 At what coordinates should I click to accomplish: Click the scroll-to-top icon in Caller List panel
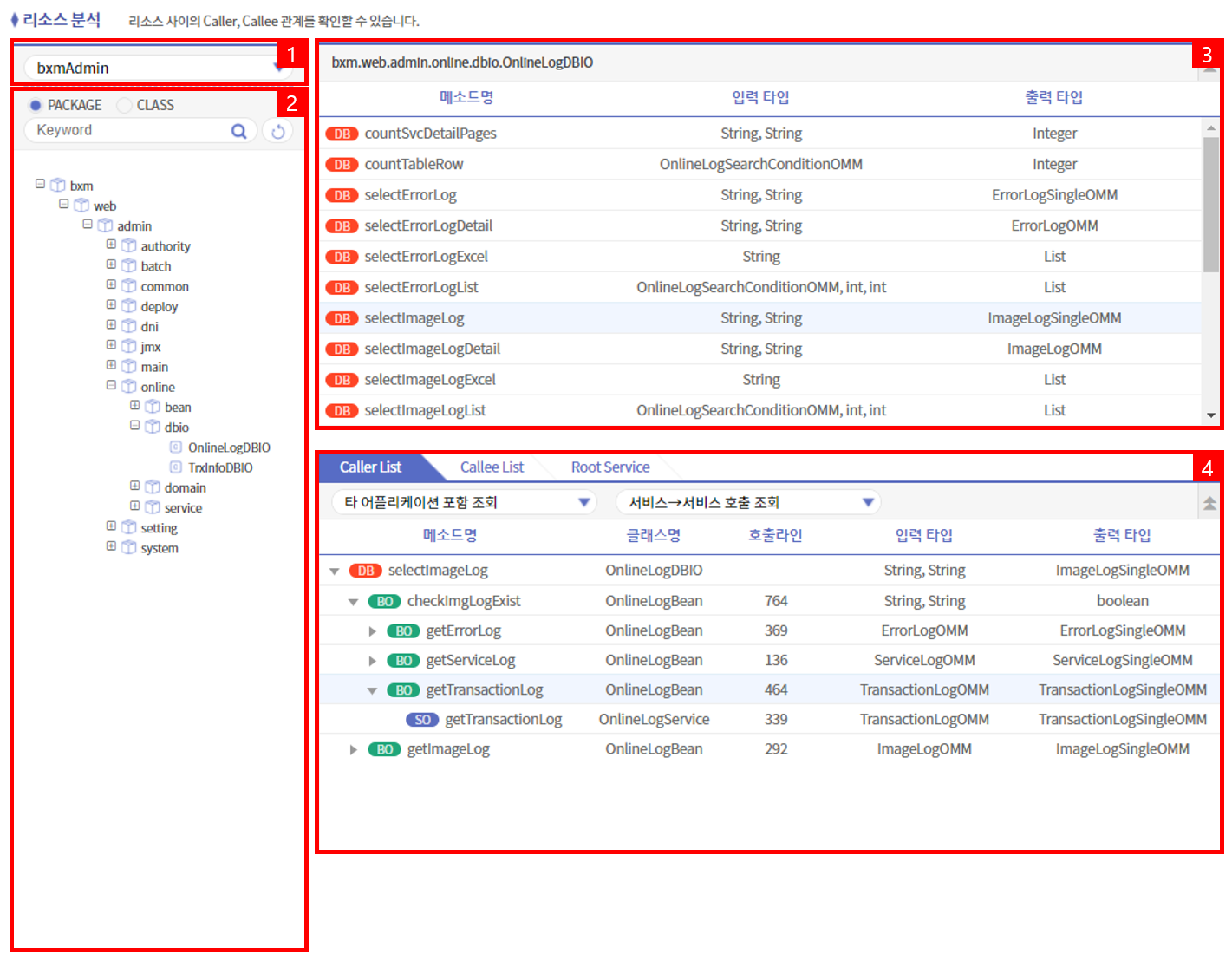point(1209,503)
